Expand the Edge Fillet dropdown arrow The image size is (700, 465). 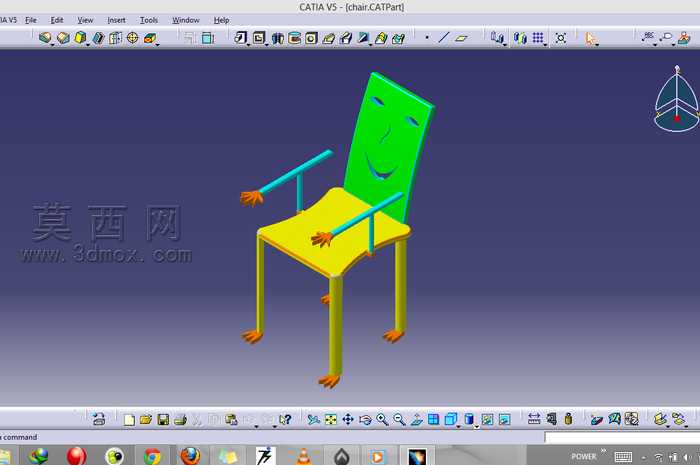248,45
